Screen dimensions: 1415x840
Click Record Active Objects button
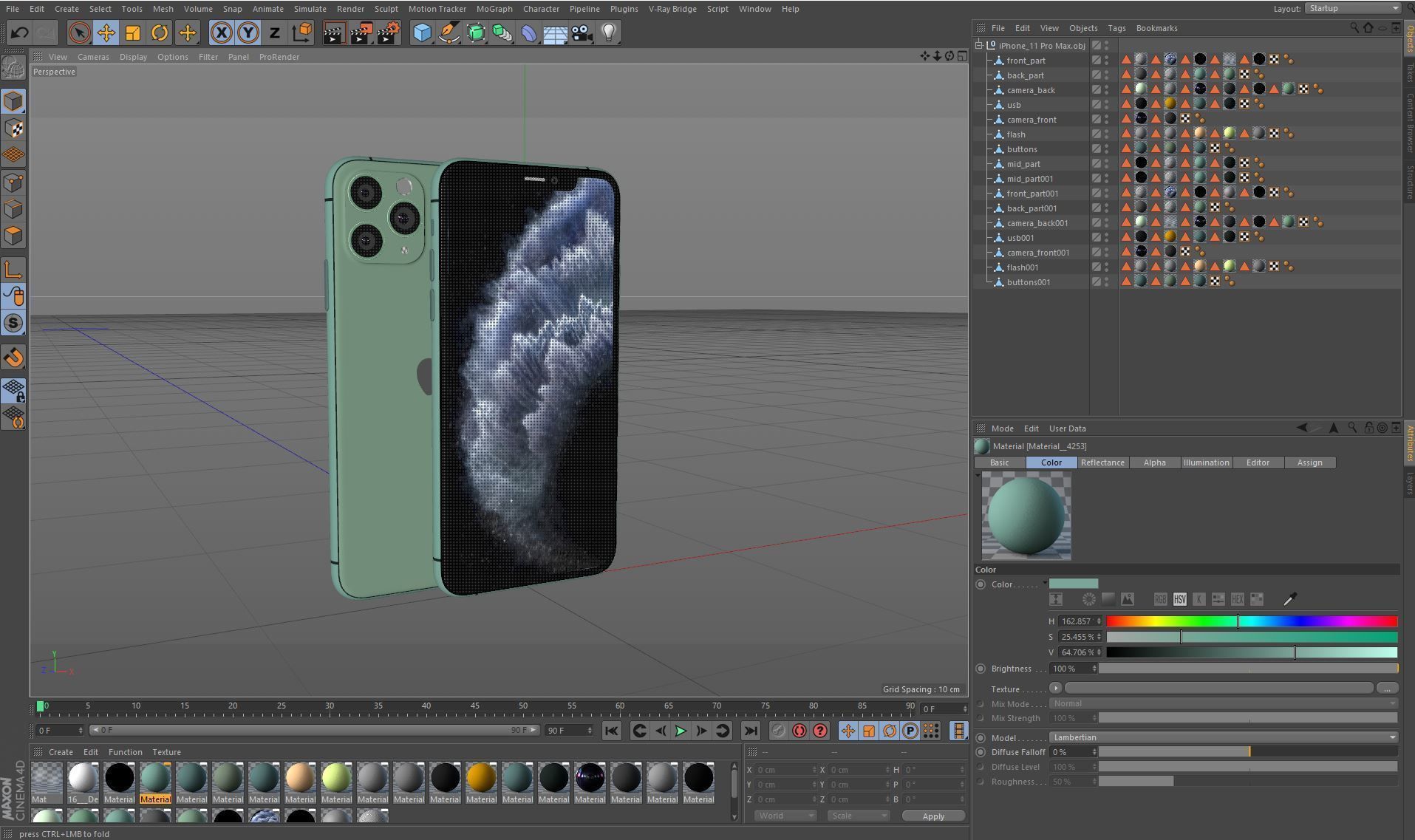click(x=778, y=731)
